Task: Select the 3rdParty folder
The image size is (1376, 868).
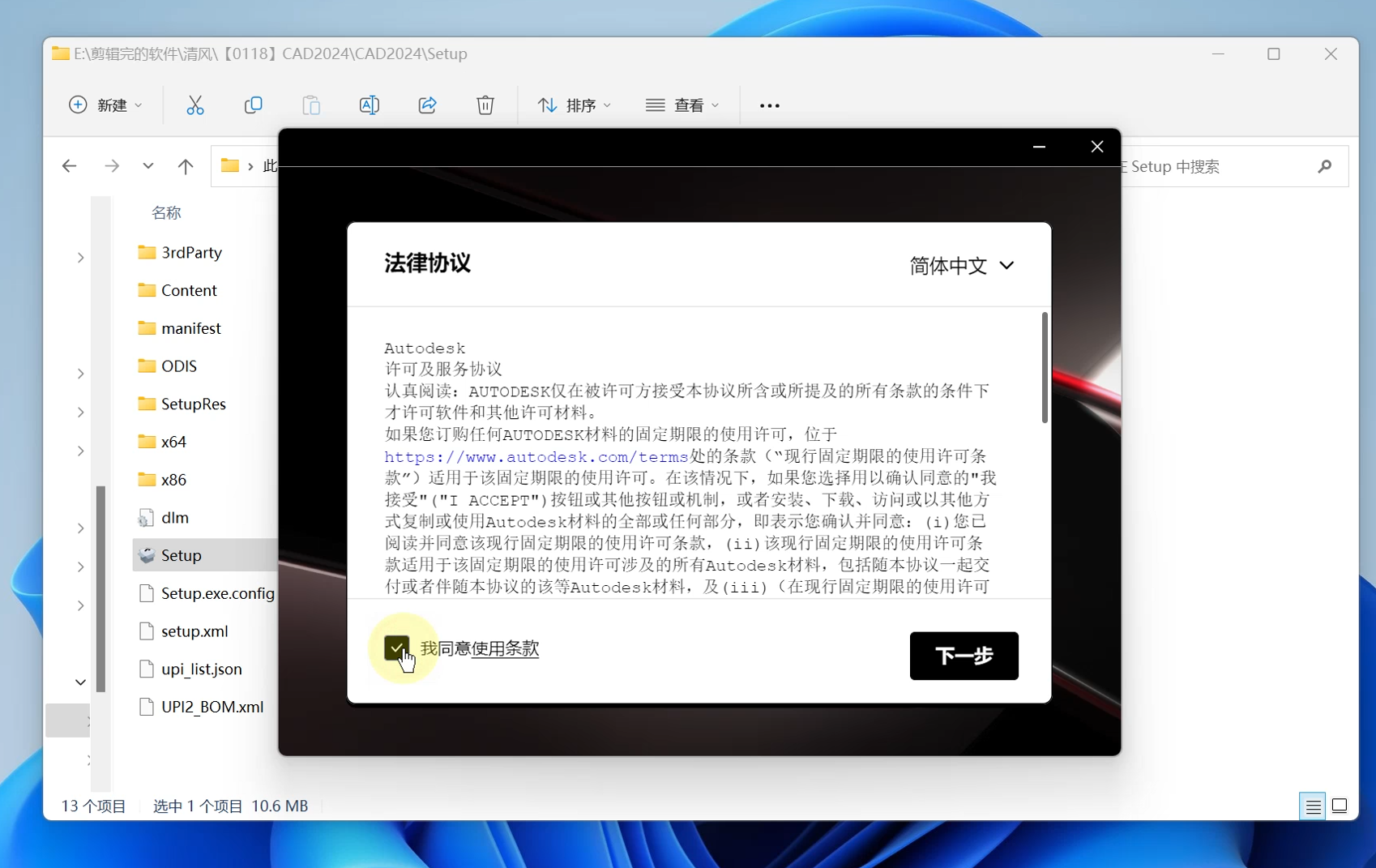Action: (192, 253)
